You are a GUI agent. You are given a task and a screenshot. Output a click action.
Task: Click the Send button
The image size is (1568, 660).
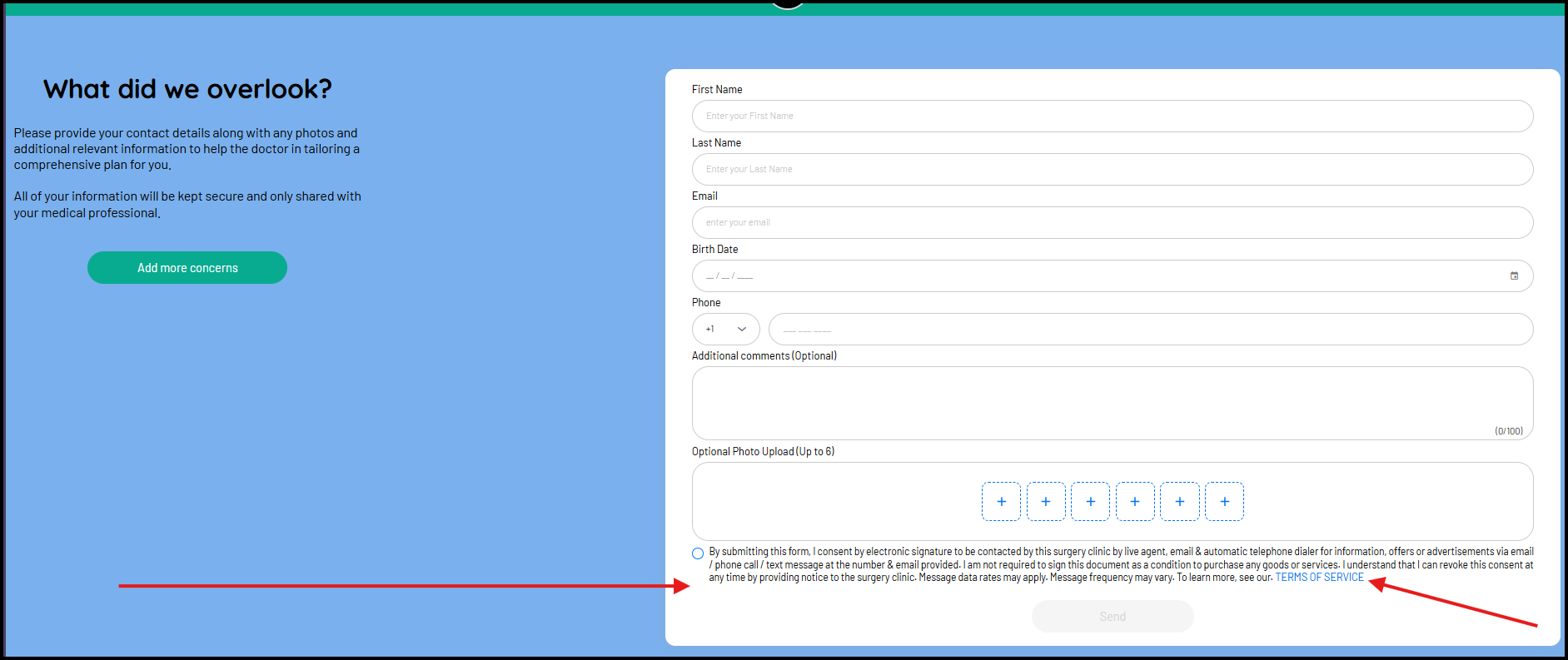(1113, 617)
